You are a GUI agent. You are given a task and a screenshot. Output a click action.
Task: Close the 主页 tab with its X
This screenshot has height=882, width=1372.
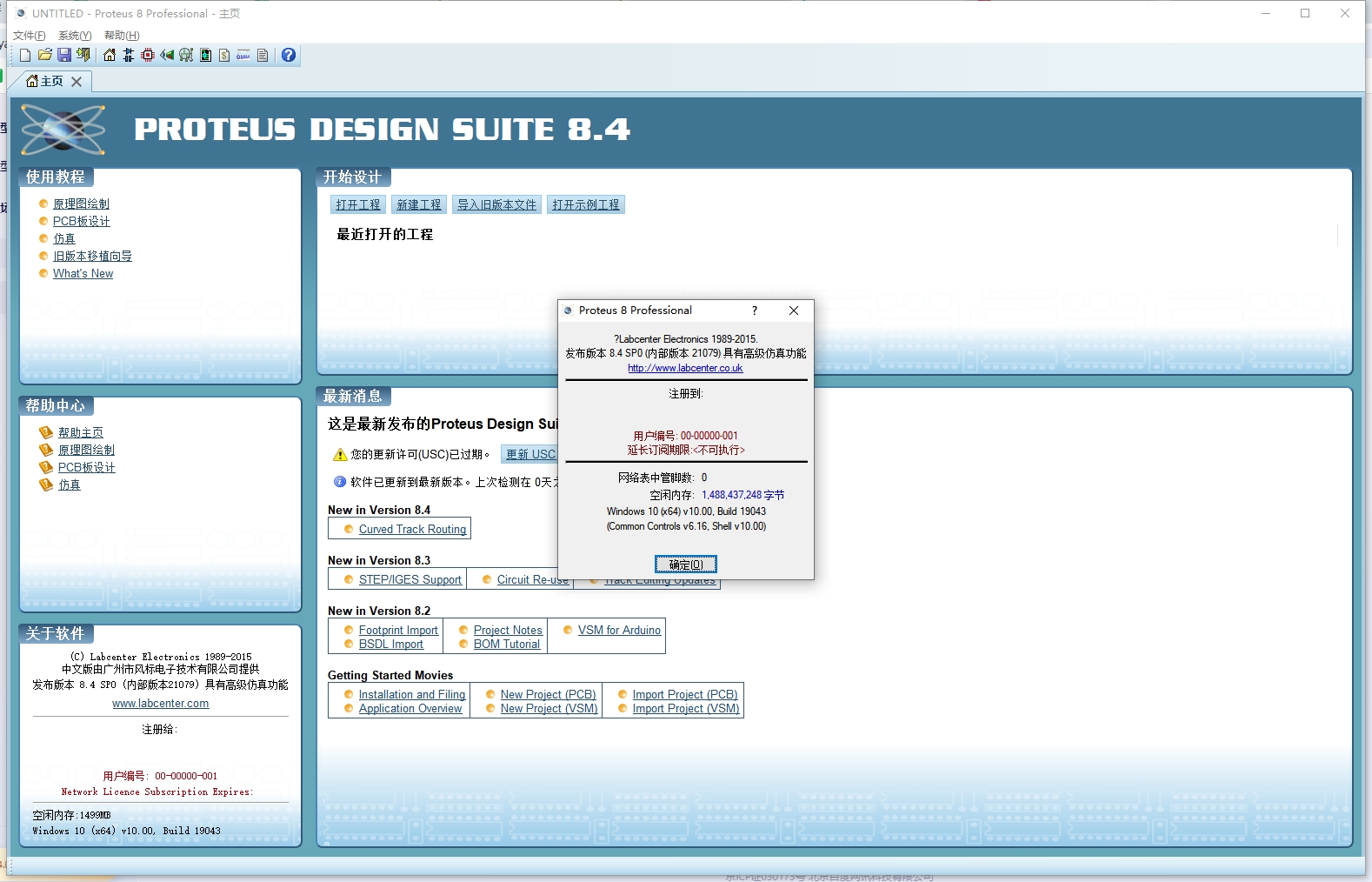[x=77, y=81]
